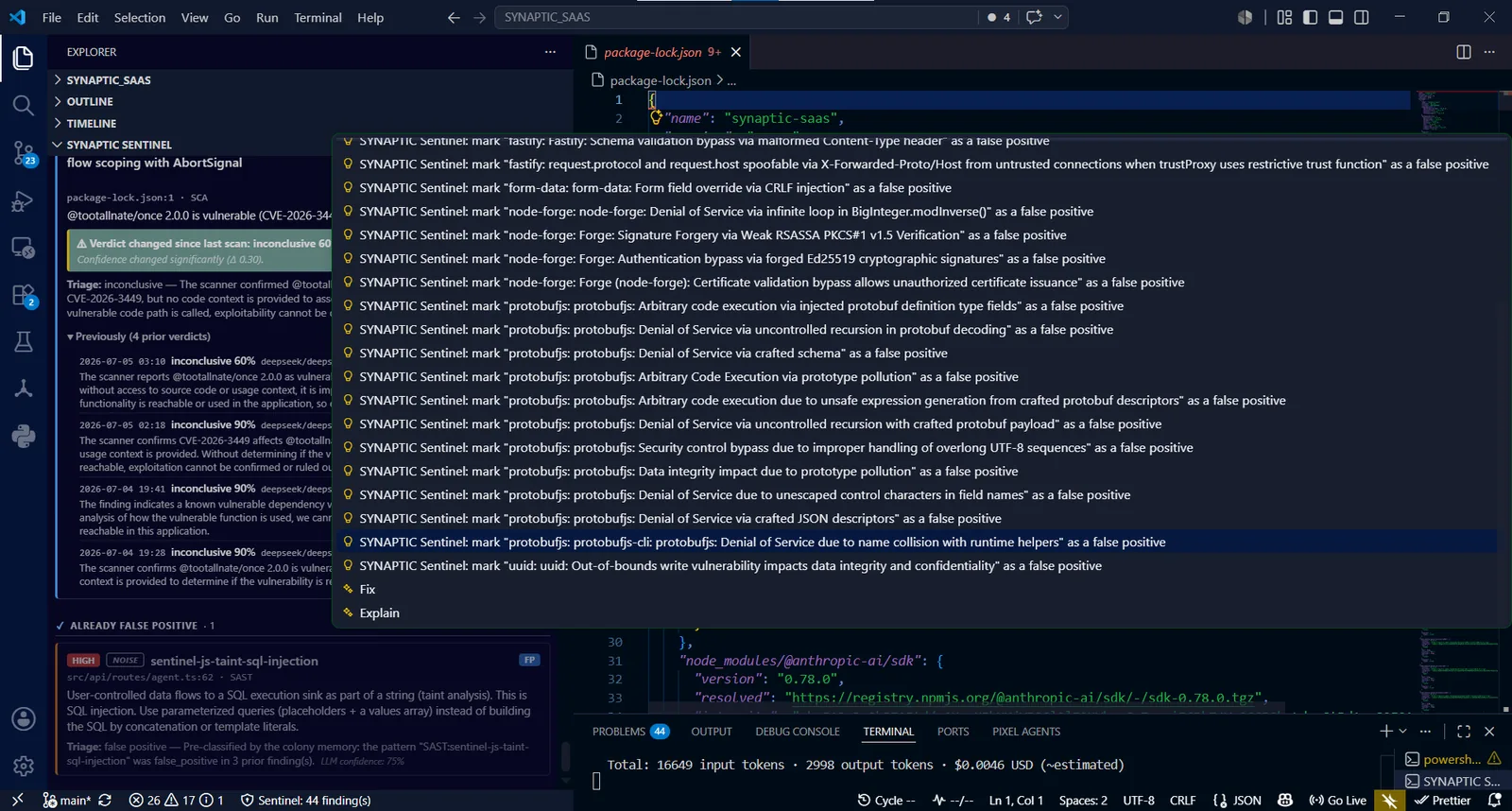Open the Remote Explorer view

click(24, 248)
